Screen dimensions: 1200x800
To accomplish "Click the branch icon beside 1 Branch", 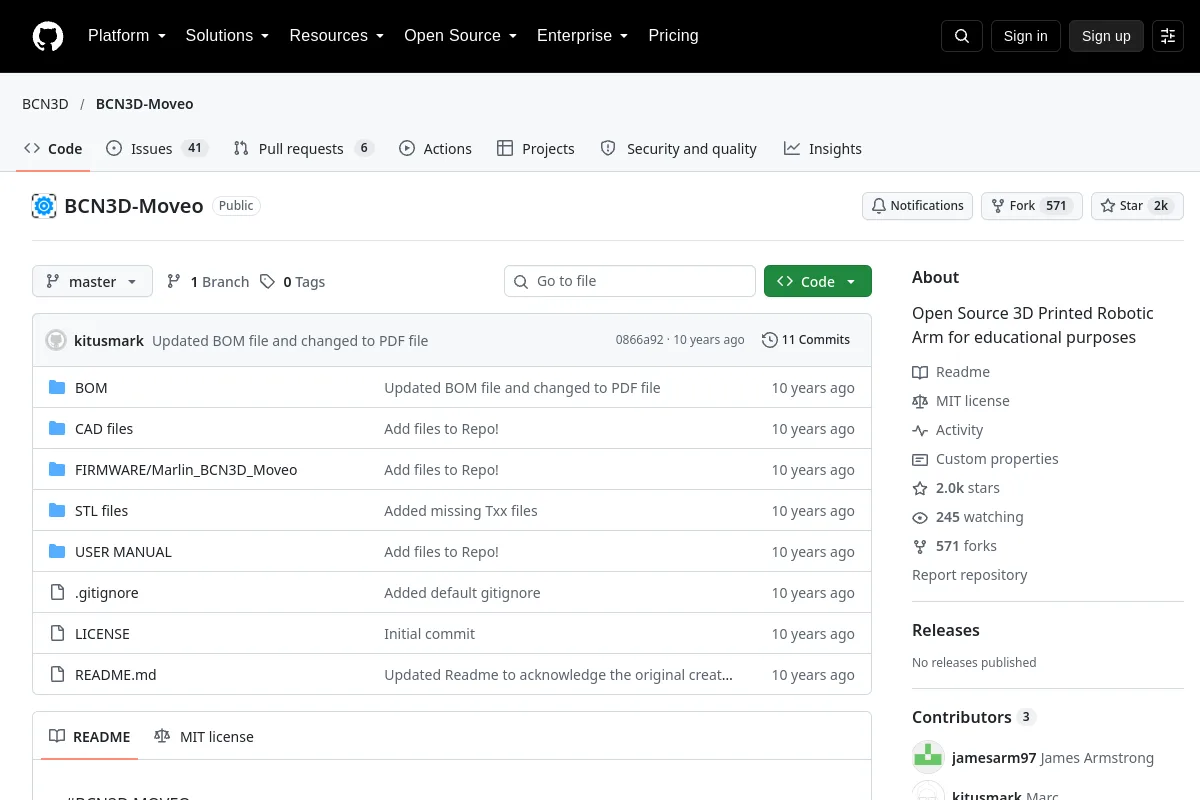I will [x=174, y=282].
